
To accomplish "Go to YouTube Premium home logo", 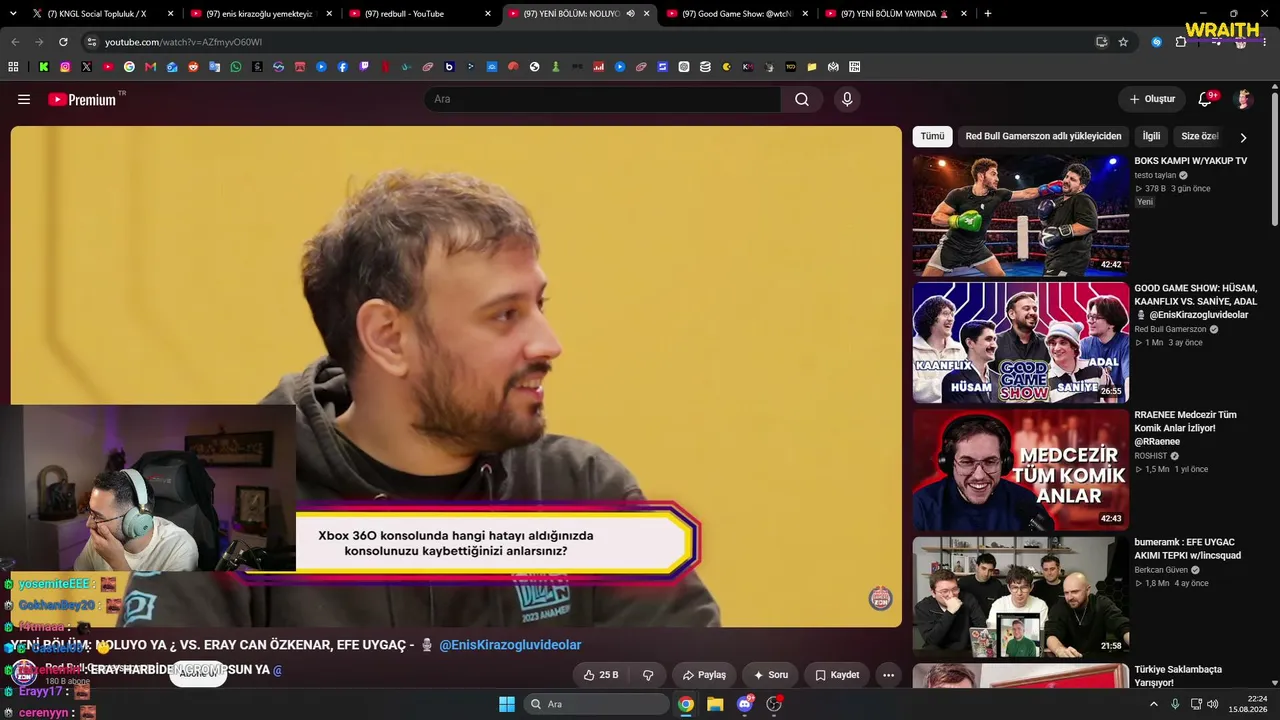I will tap(83, 99).
